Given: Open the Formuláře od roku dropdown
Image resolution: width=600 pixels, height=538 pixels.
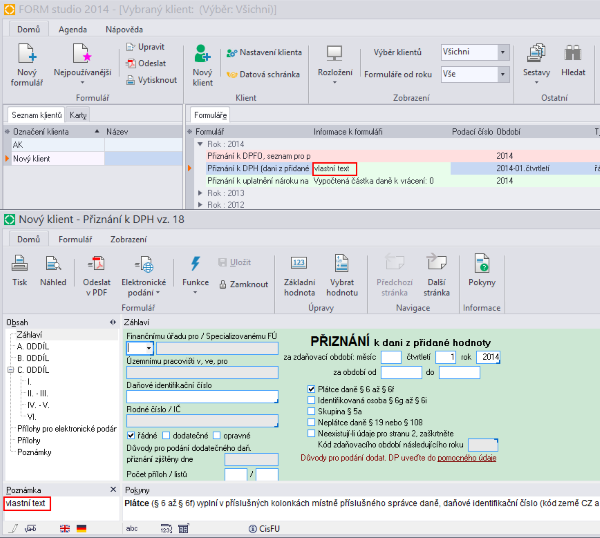Looking at the screenshot, I should pos(503,74).
